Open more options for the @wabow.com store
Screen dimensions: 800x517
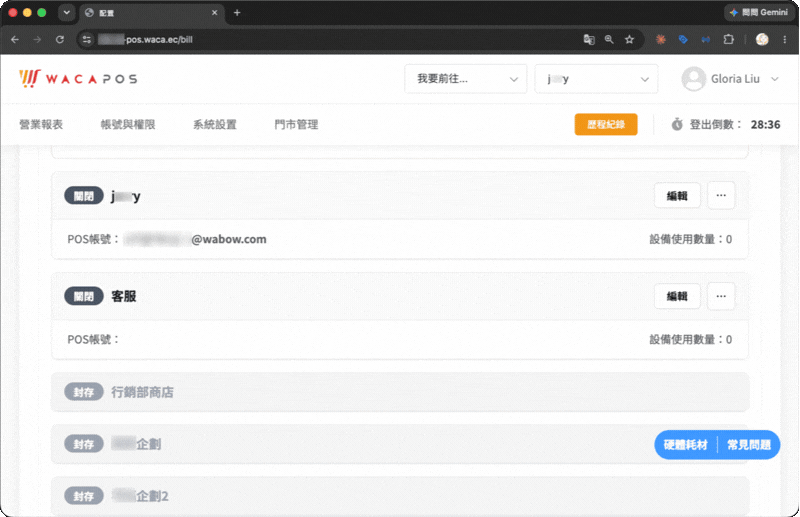721,195
